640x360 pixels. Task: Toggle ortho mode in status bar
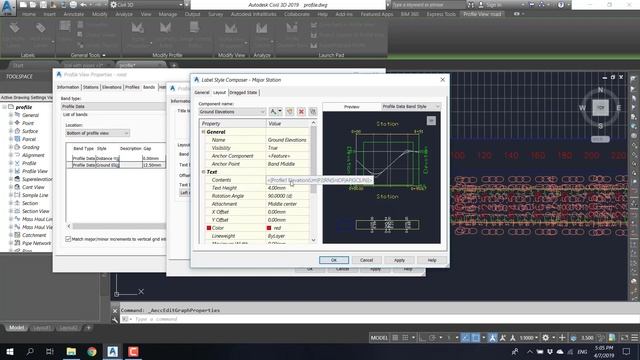422,338
